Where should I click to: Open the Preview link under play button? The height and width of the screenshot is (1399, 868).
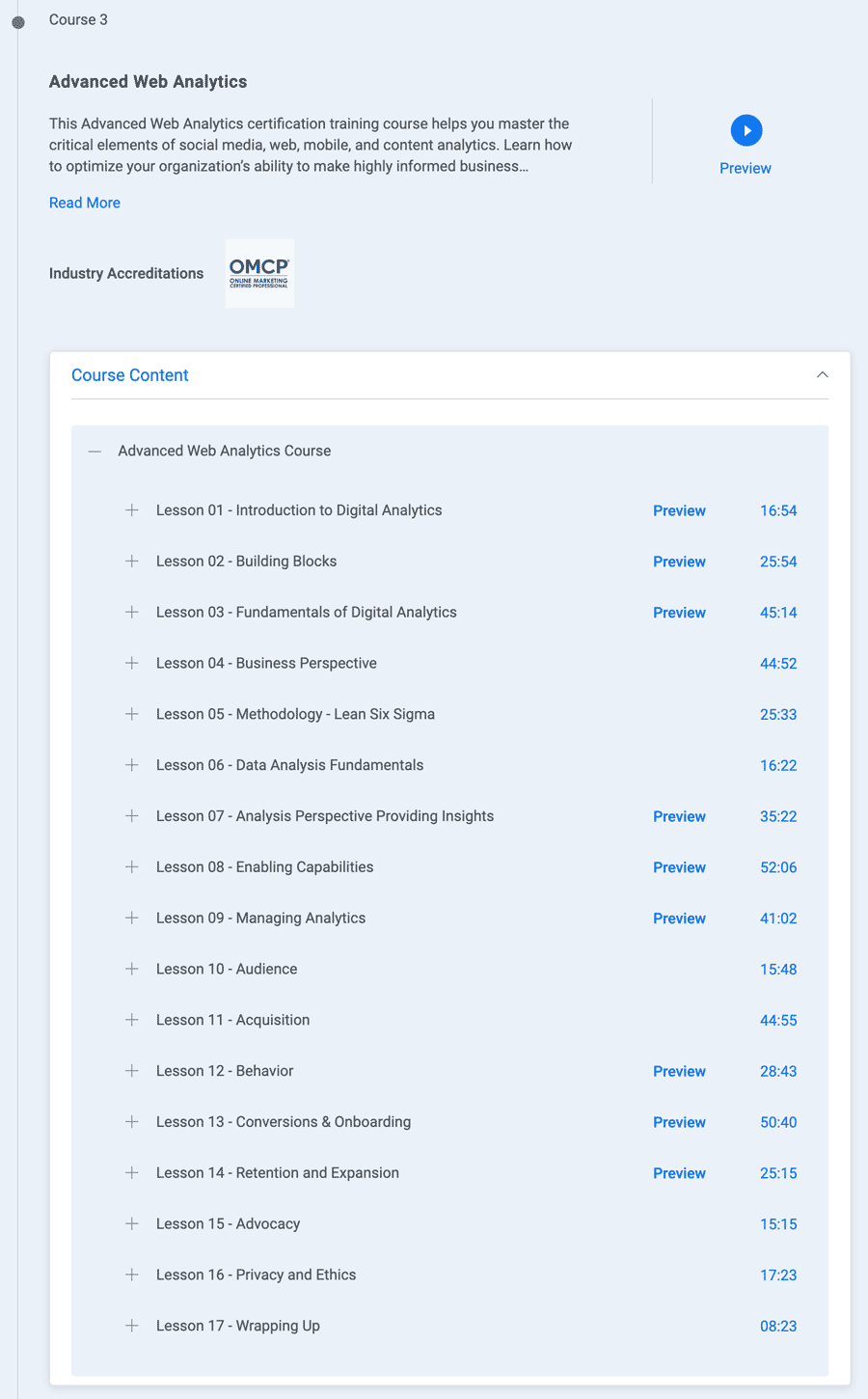[746, 168]
